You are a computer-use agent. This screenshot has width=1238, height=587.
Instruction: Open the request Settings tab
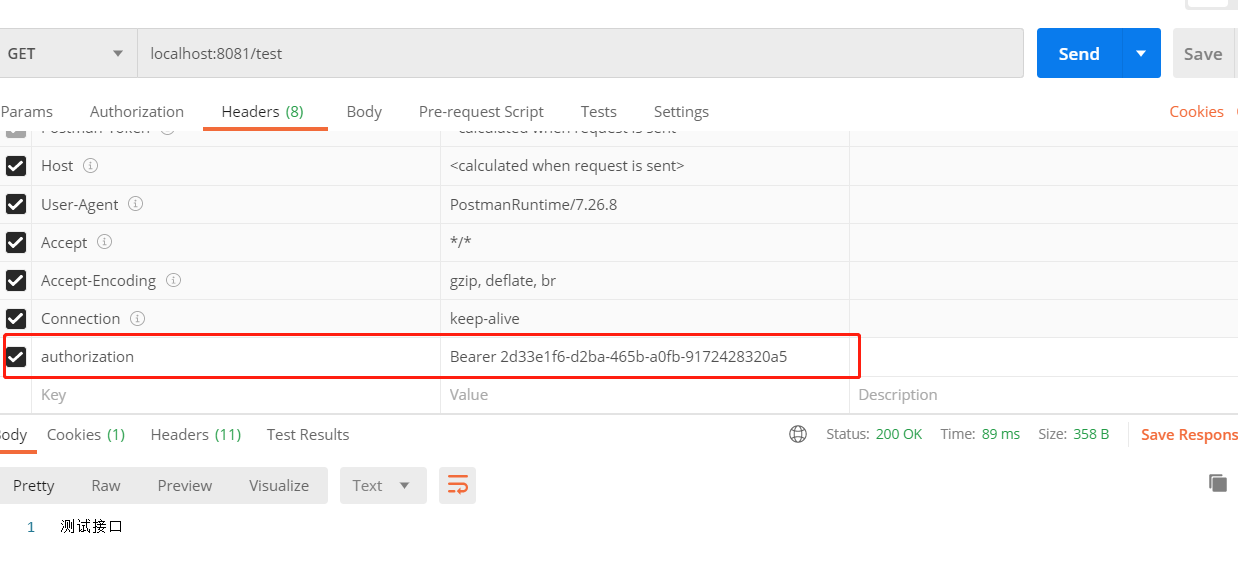click(x=681, y=112)
